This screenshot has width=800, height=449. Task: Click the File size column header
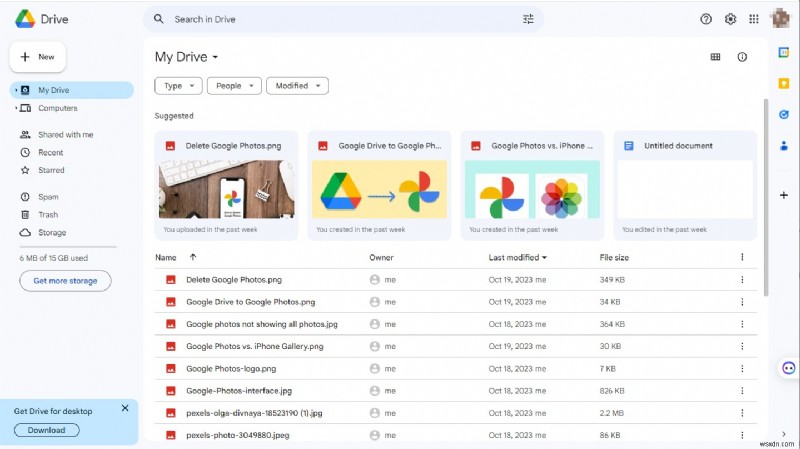(614, 258)
